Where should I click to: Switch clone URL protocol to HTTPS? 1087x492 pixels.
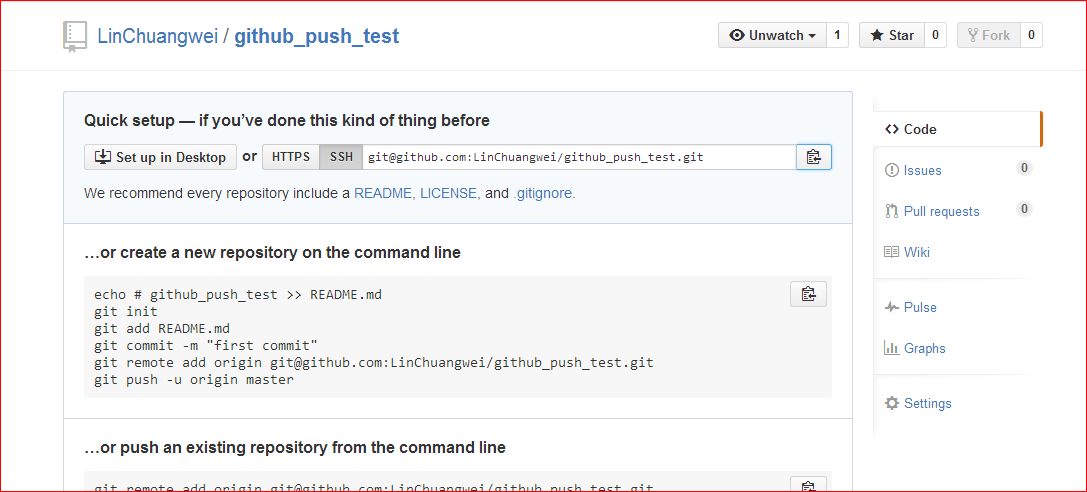tap(290, 157)
